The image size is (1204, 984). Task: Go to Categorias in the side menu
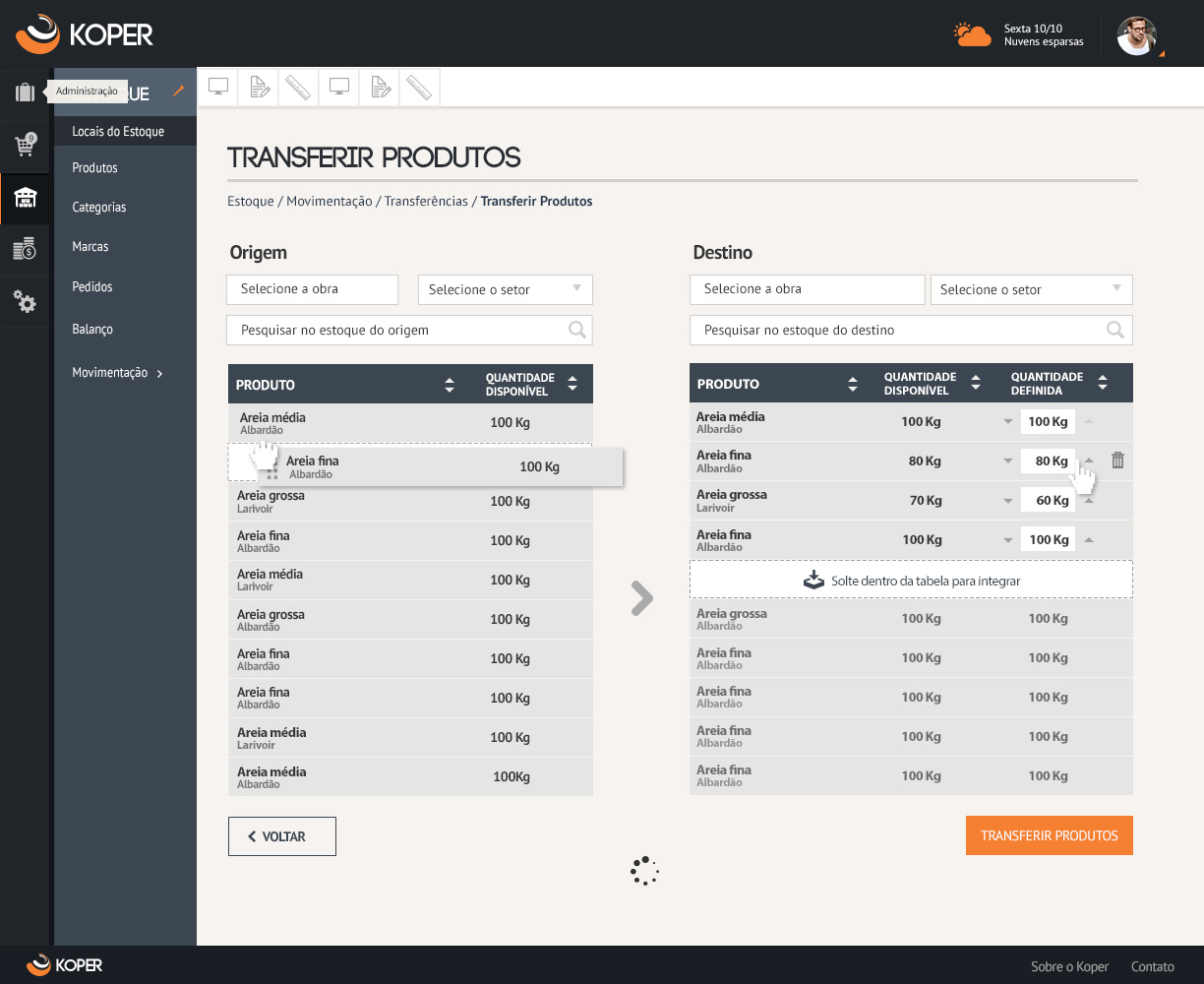coord(98,208)
